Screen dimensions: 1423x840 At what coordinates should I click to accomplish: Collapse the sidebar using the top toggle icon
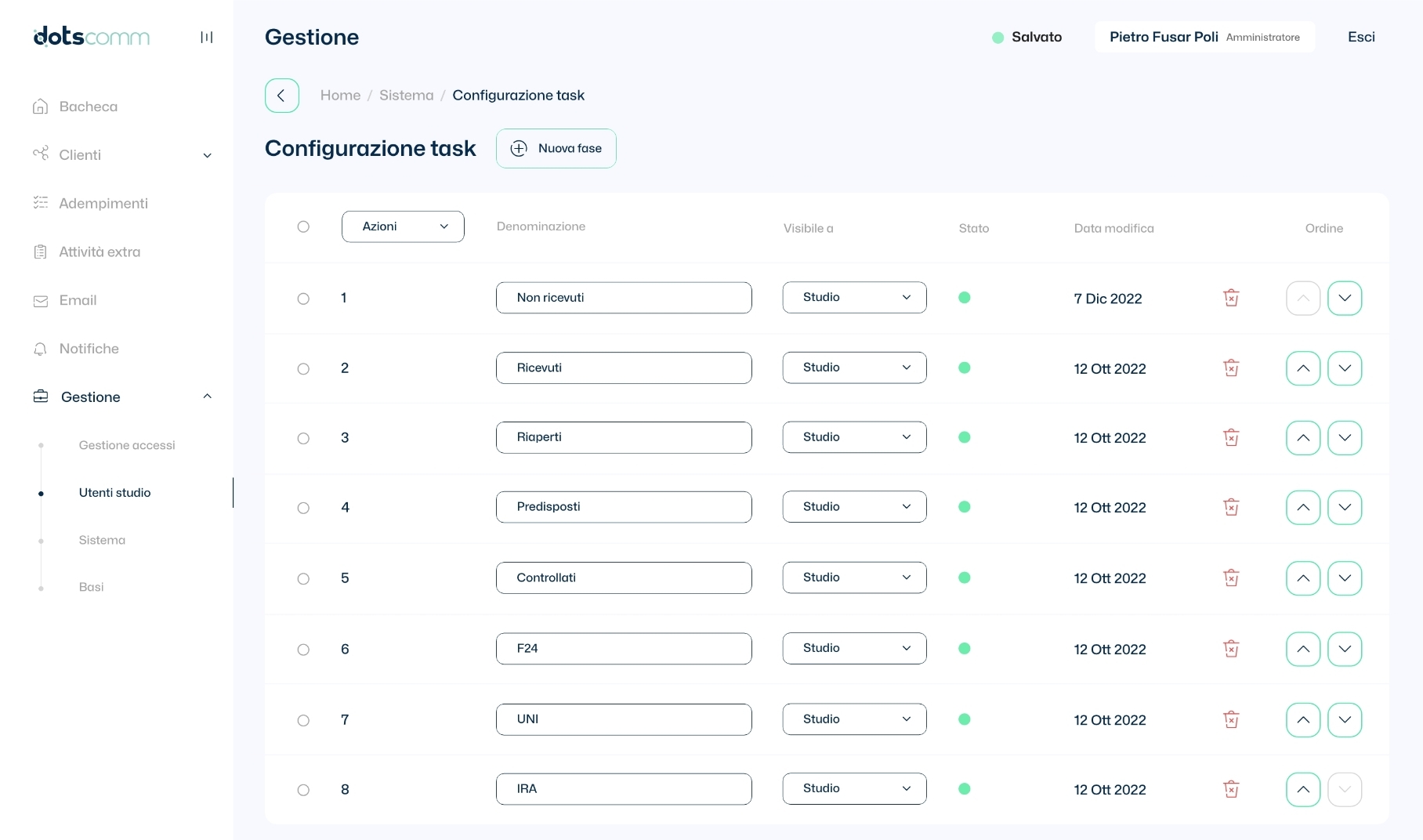(x=207, y=37)
